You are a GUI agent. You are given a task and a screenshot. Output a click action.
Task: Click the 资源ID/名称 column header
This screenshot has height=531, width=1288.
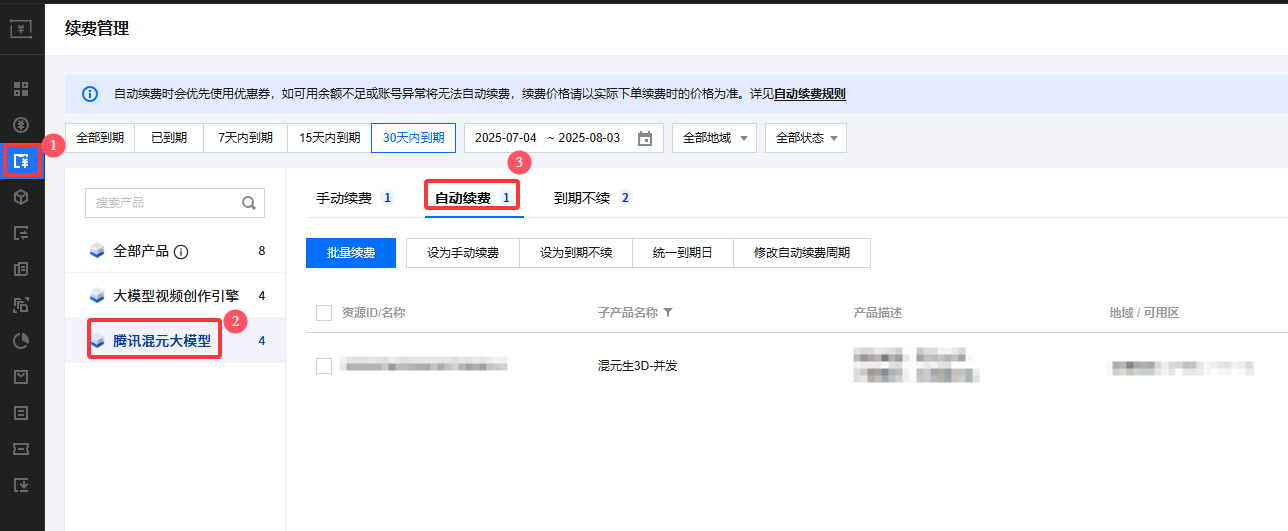[373, 313]
